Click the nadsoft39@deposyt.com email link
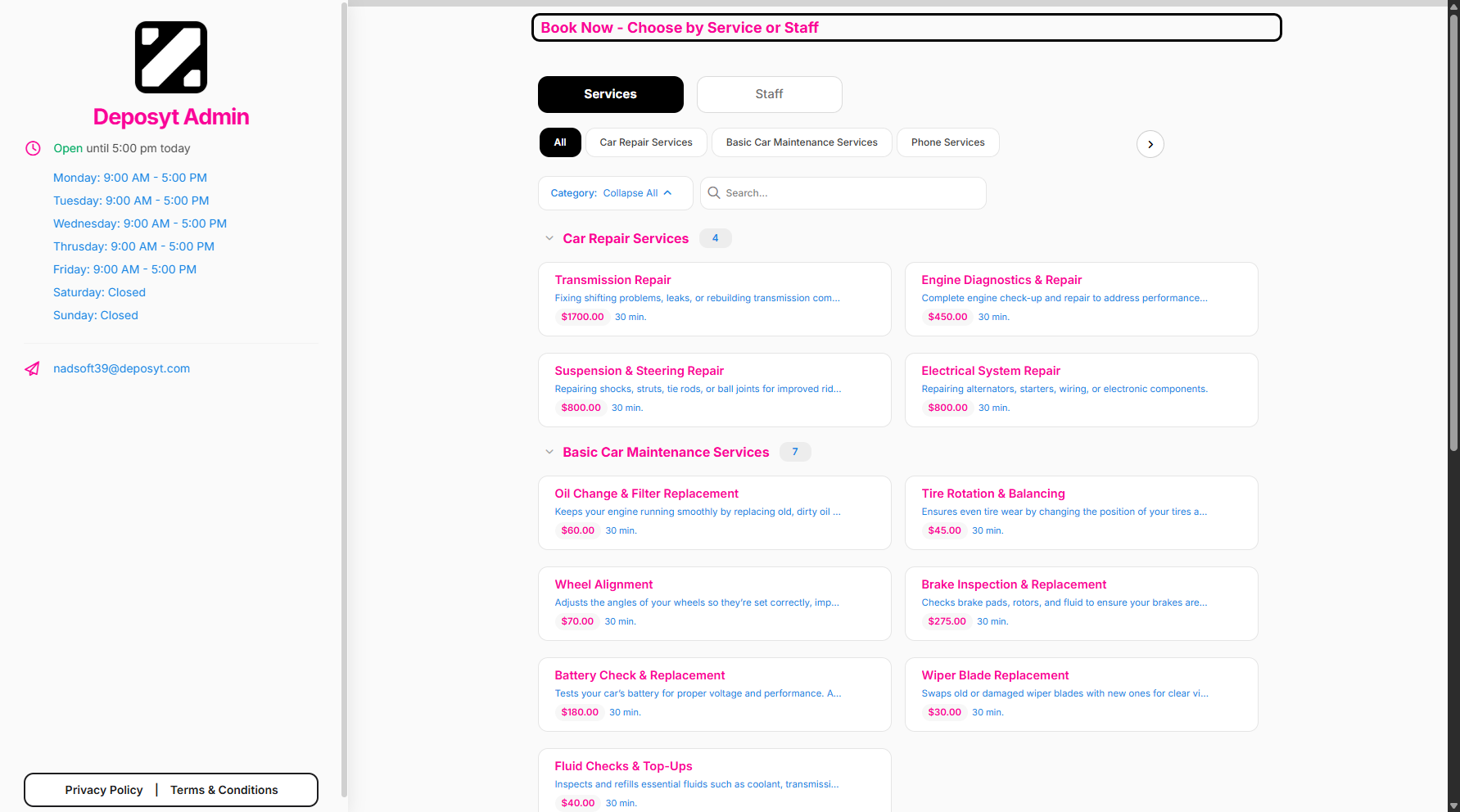Image resolution: width=1460 pixels, height=812 pixels. pos(121,368)
